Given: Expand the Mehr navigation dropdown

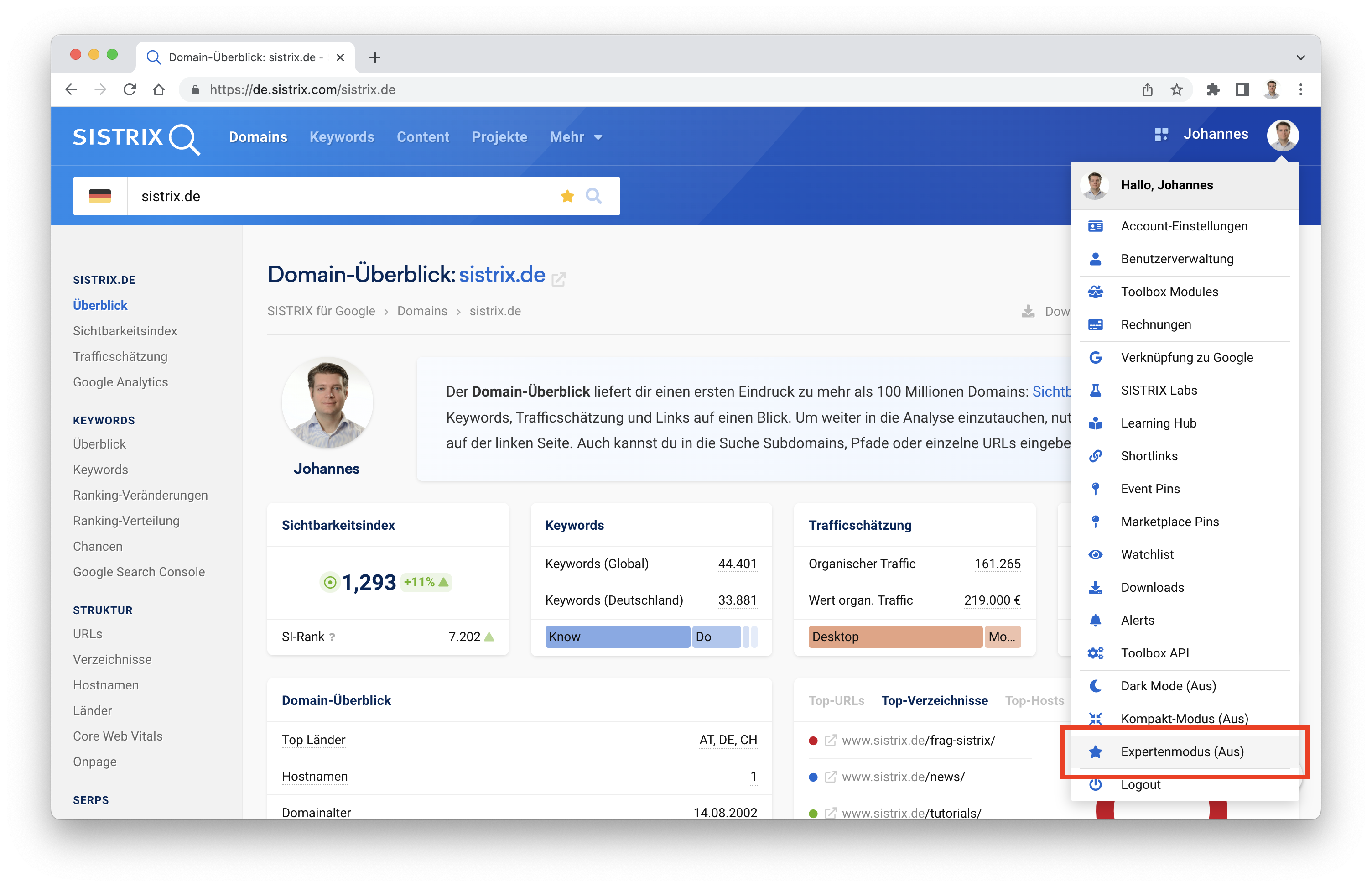Looking at the screenshot, I should [x=575, y=137].
